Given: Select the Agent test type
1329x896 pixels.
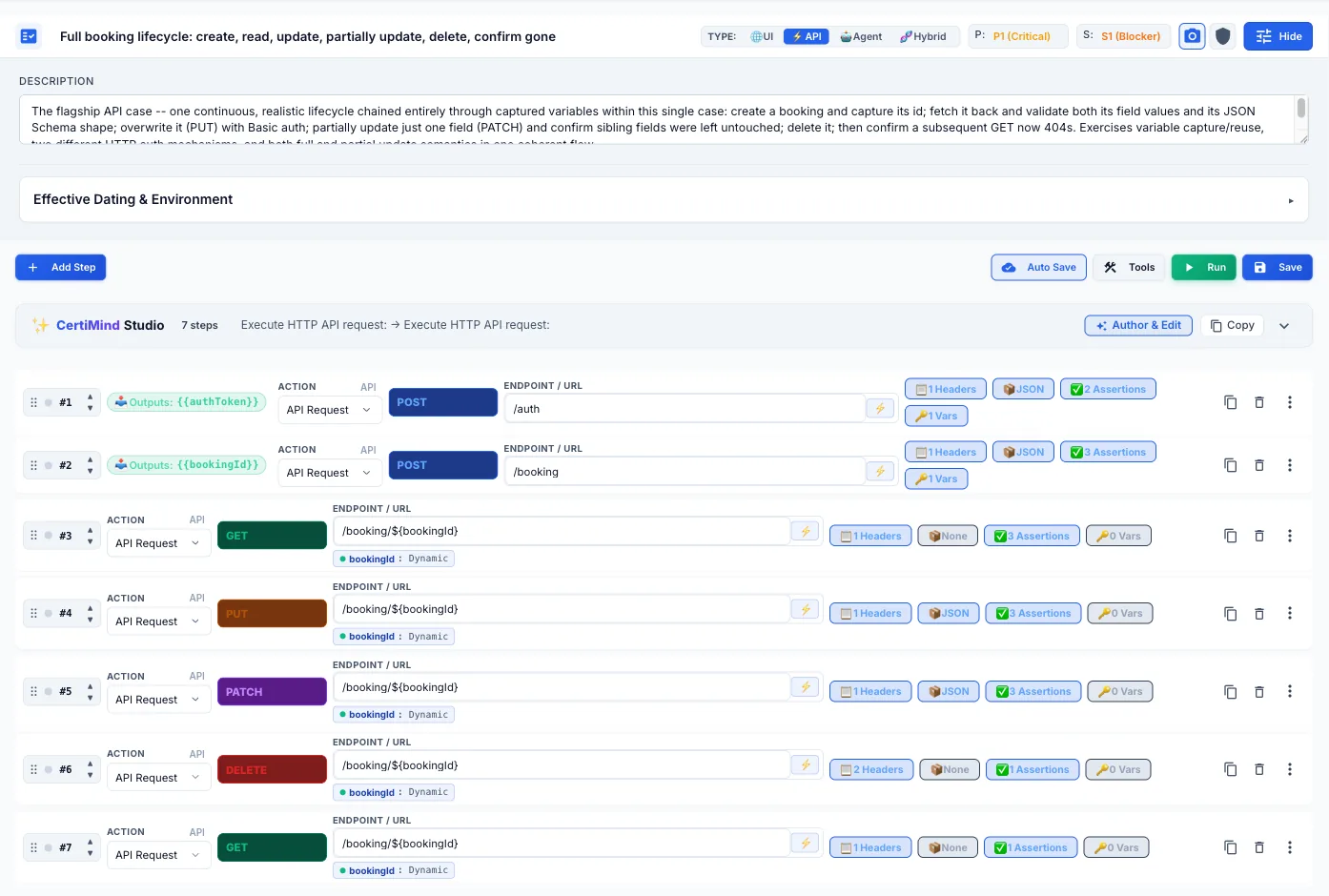Looking at the screenshot, I should (x=861, y=36).
